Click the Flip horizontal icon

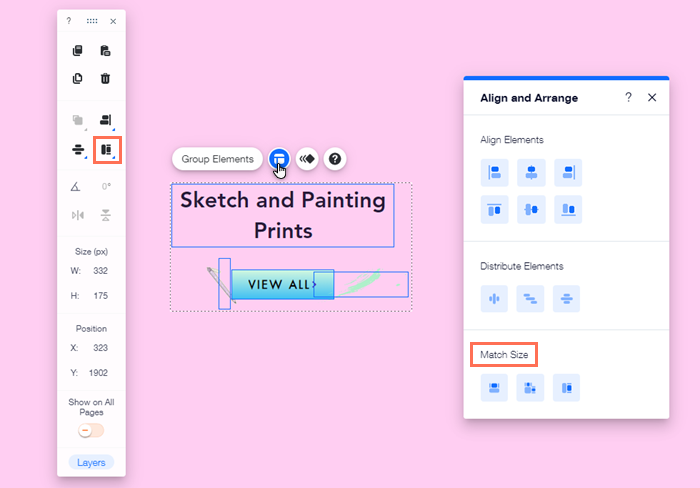coord(78,216)
